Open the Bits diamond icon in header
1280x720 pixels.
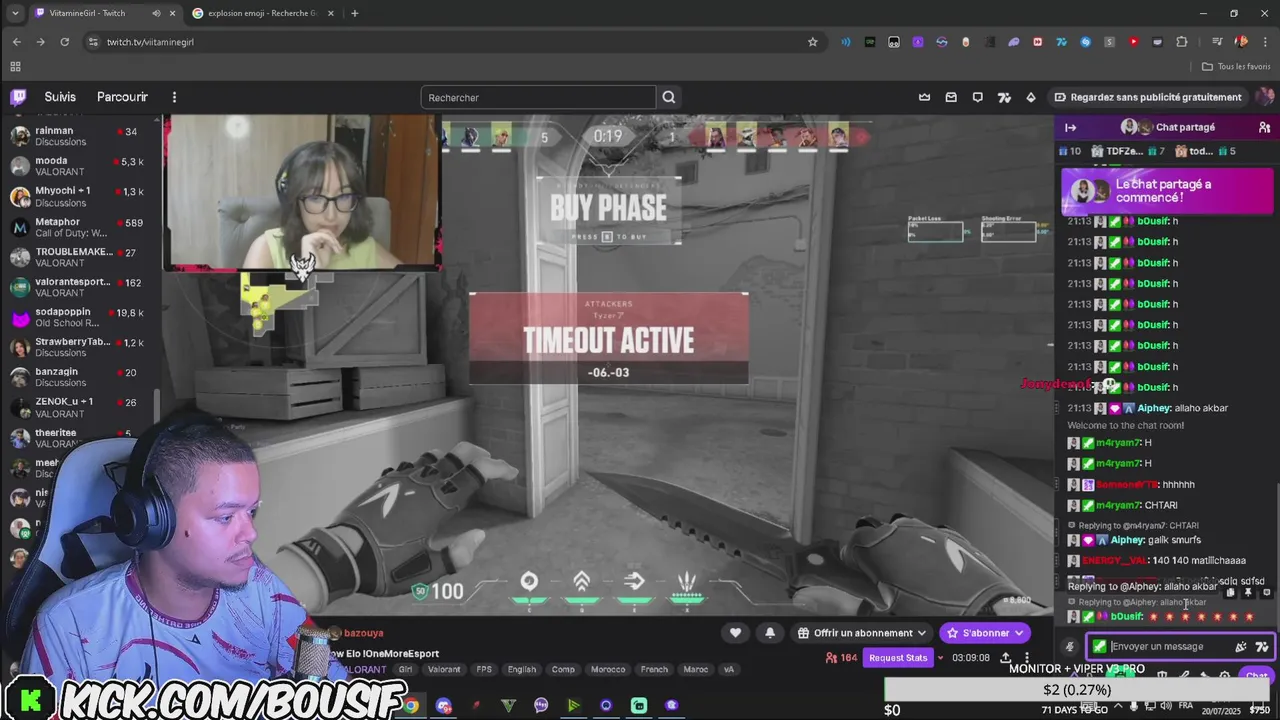[x=1031, y=97]
